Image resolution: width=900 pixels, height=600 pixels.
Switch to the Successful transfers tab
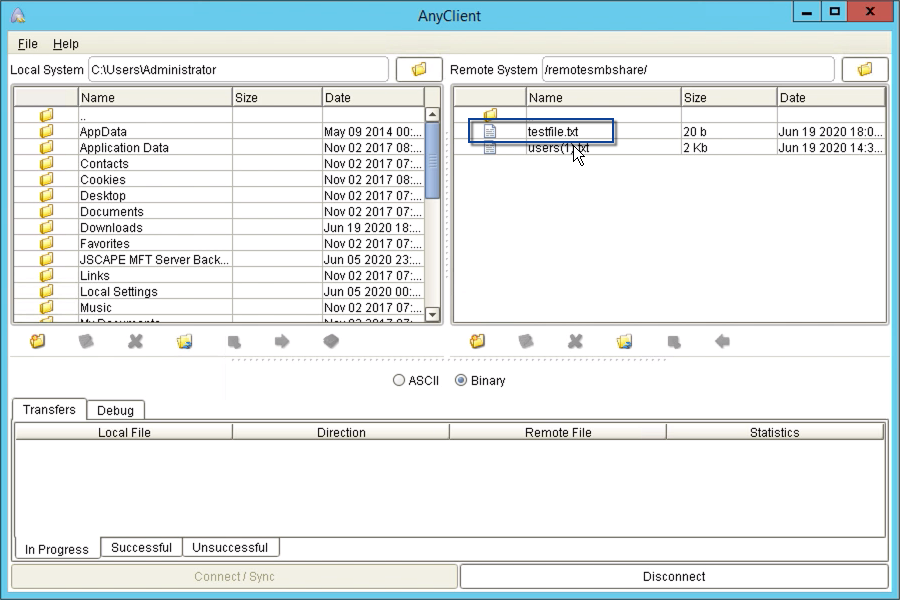point(141,547)
